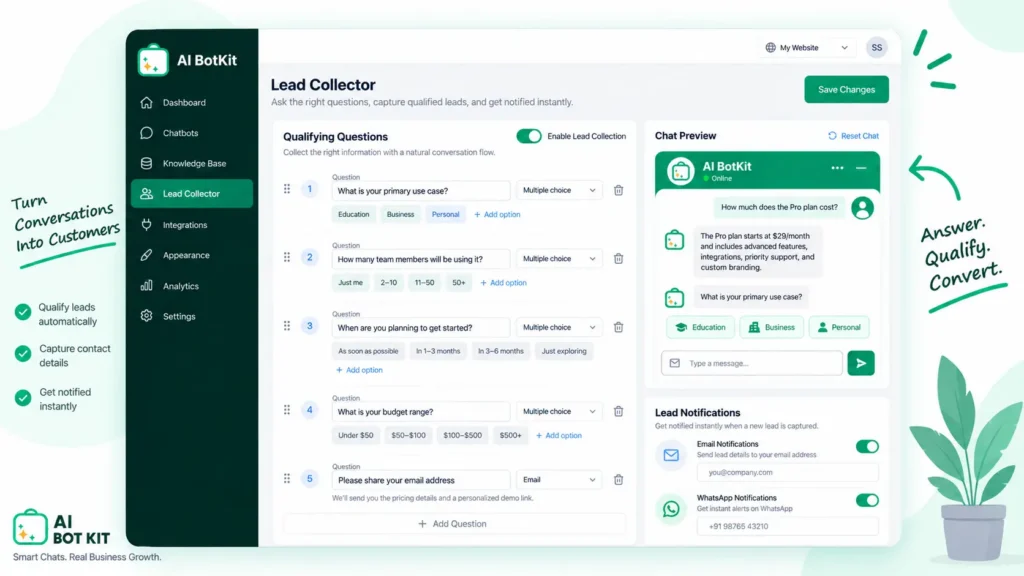Viewport: 1024px width, 576px height.
Task: Select Lead Collector in sidebar
Action: tap(191, 194)
